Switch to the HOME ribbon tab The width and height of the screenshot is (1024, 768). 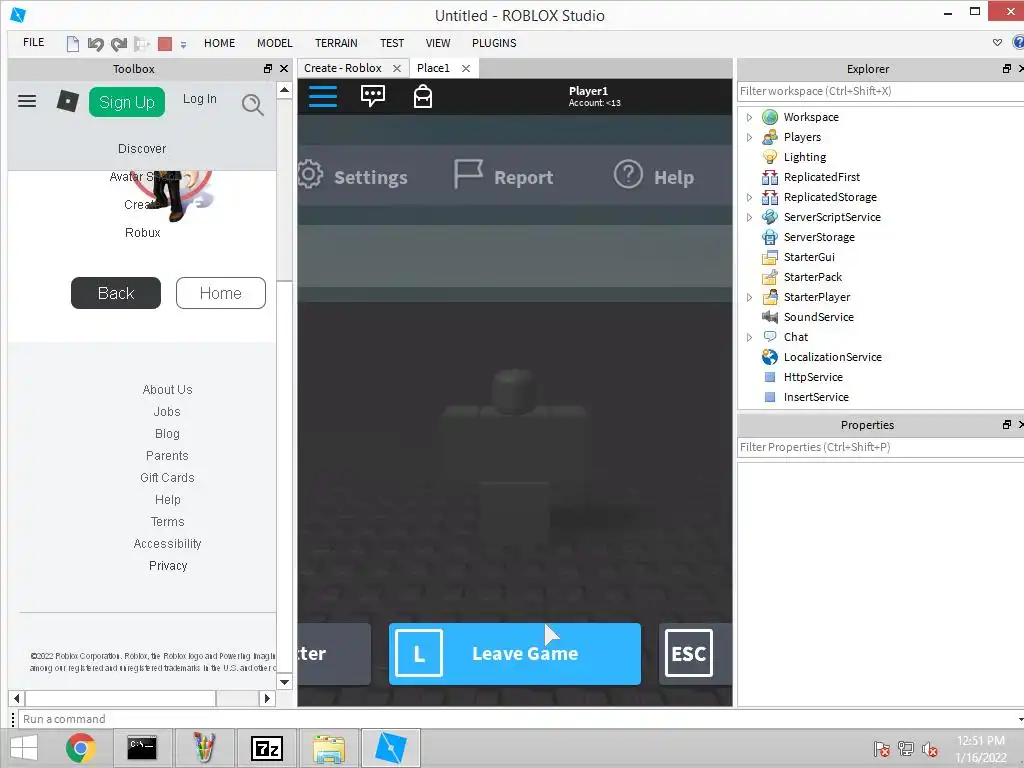click(219, 43)
